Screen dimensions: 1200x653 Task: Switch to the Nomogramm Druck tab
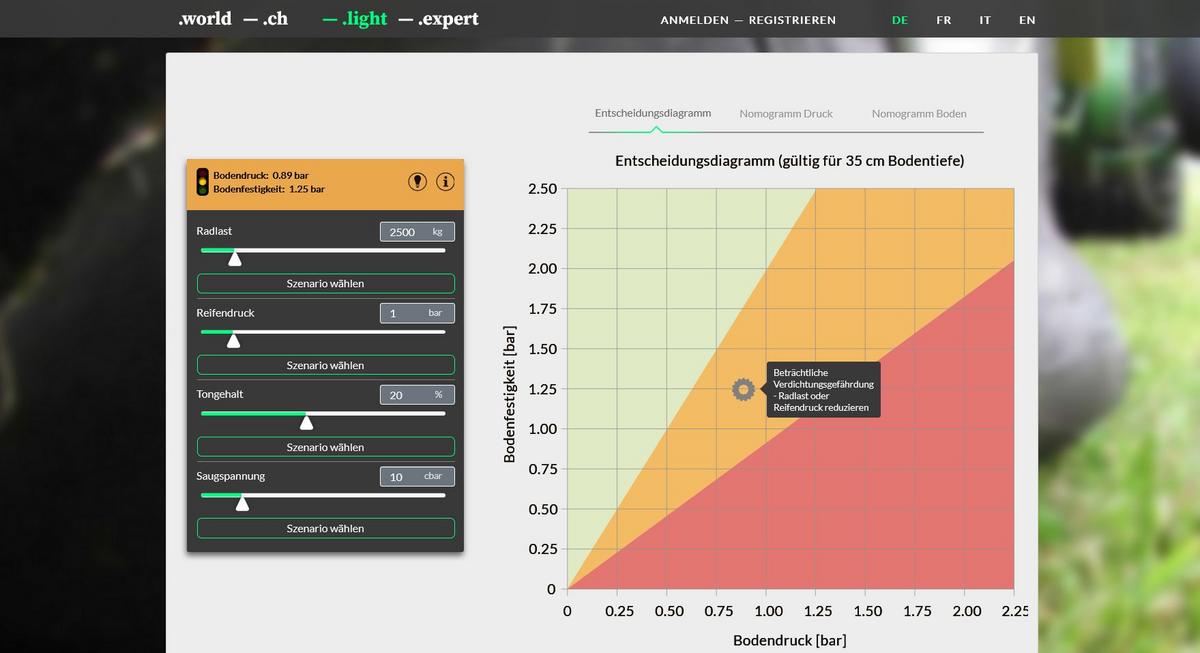786,114
